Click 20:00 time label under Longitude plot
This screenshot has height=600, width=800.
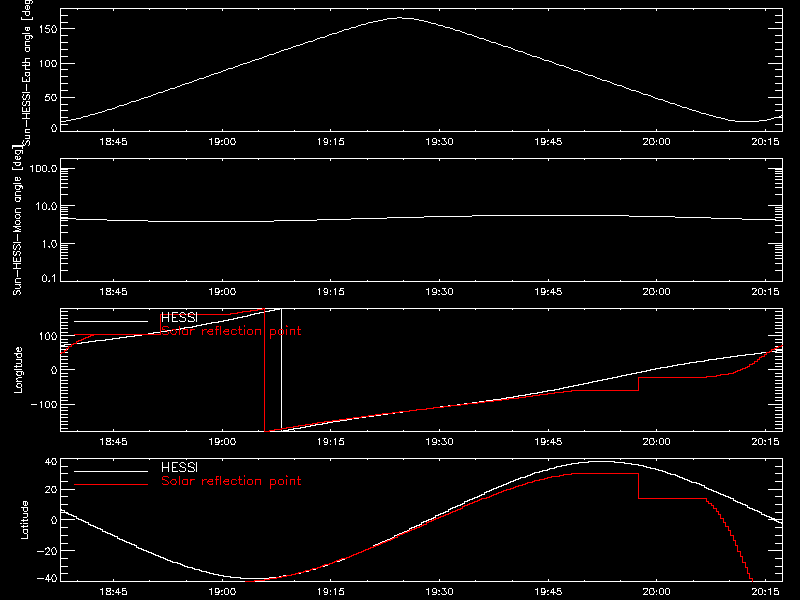657,442
